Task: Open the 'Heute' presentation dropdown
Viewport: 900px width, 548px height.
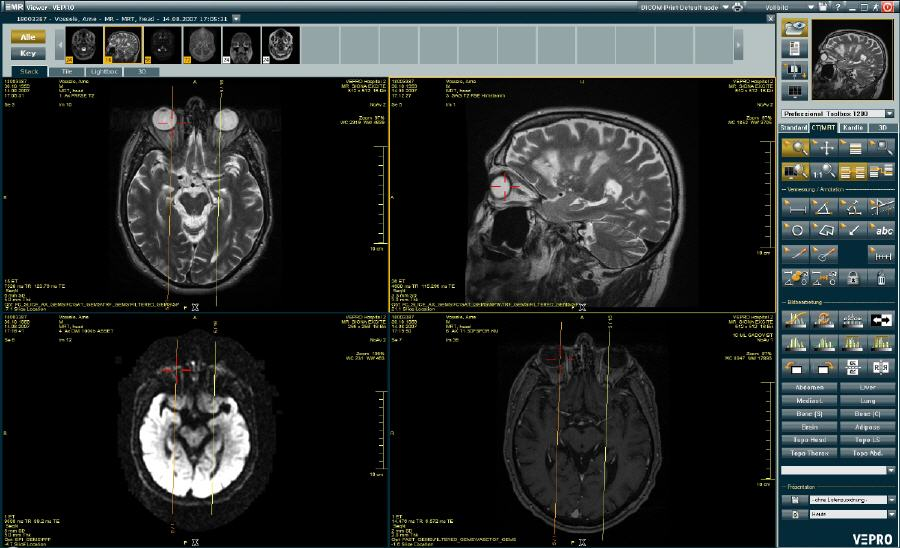Action: (891, 514)
